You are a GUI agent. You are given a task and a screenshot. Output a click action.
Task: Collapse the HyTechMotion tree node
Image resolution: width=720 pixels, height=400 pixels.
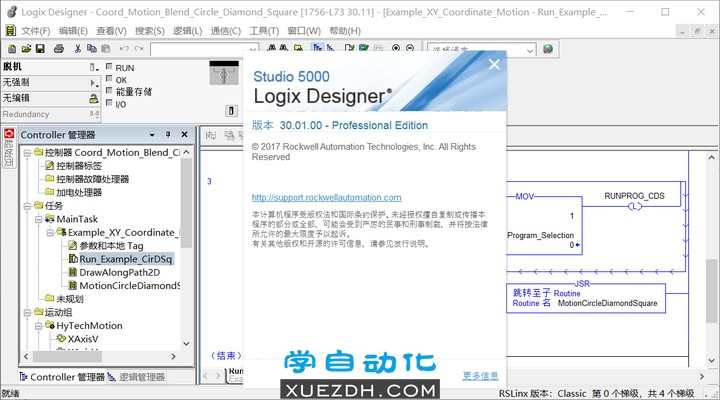(x=39, y=326)
